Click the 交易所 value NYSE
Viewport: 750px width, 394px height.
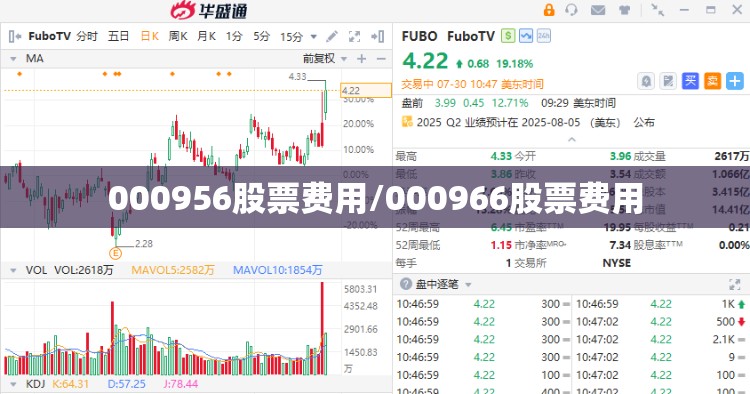tap(617, 263)
